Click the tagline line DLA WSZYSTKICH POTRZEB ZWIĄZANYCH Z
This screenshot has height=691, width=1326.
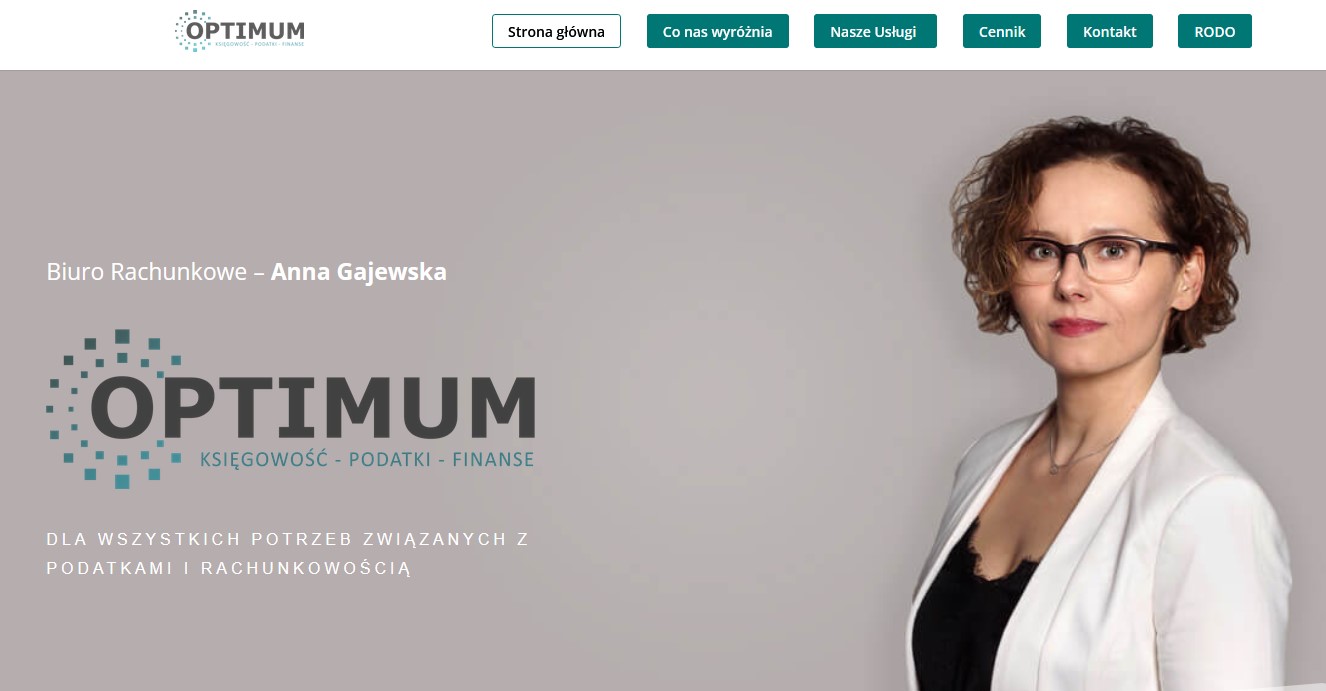point(288,539)
